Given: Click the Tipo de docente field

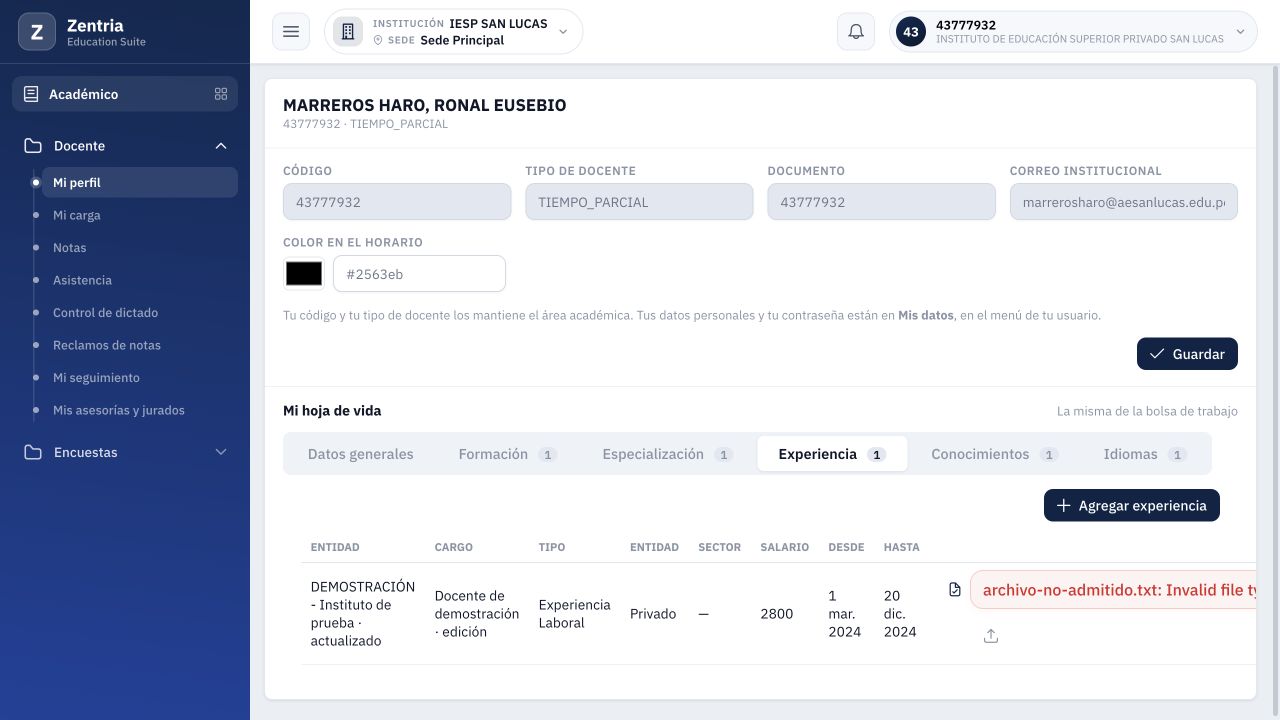Looking at the screenshot, I should coord(639,202).
